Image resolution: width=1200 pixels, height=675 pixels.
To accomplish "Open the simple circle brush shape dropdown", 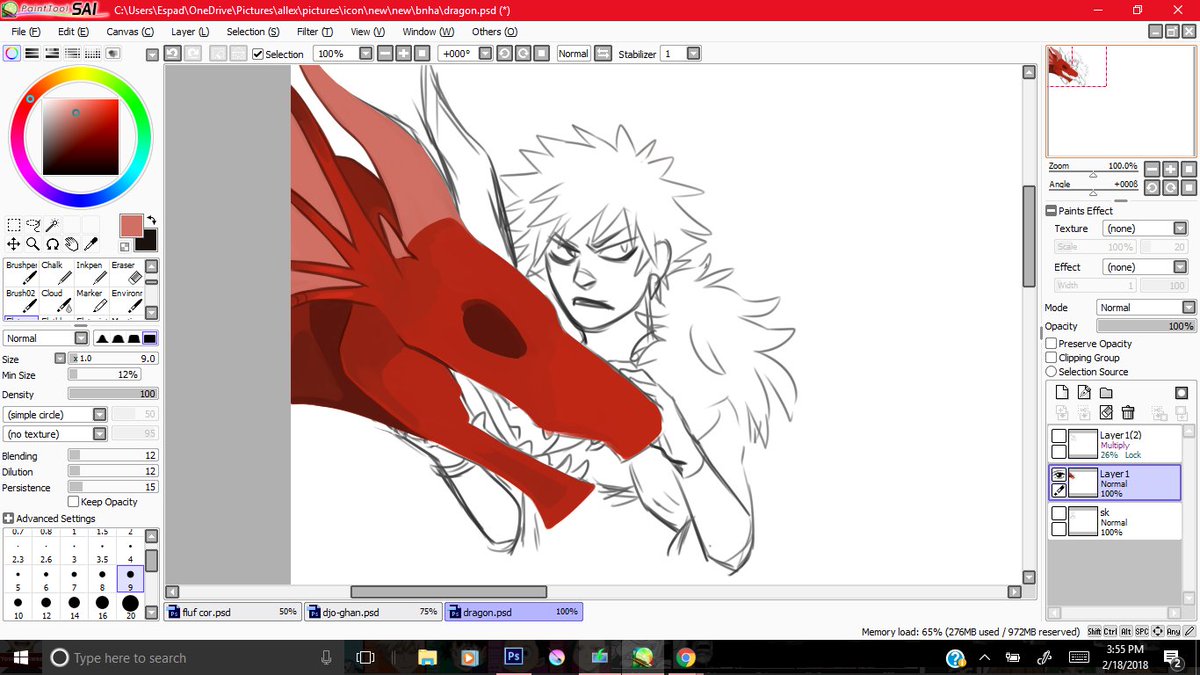I will click(x=100, y=414).
